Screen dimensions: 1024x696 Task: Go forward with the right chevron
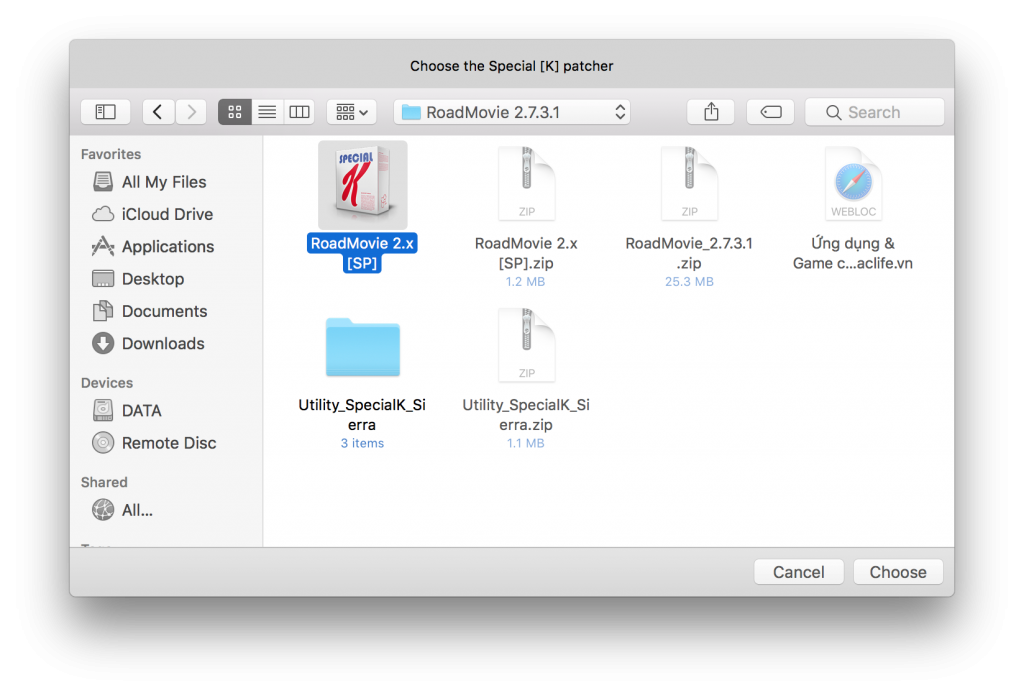[191, 112]
